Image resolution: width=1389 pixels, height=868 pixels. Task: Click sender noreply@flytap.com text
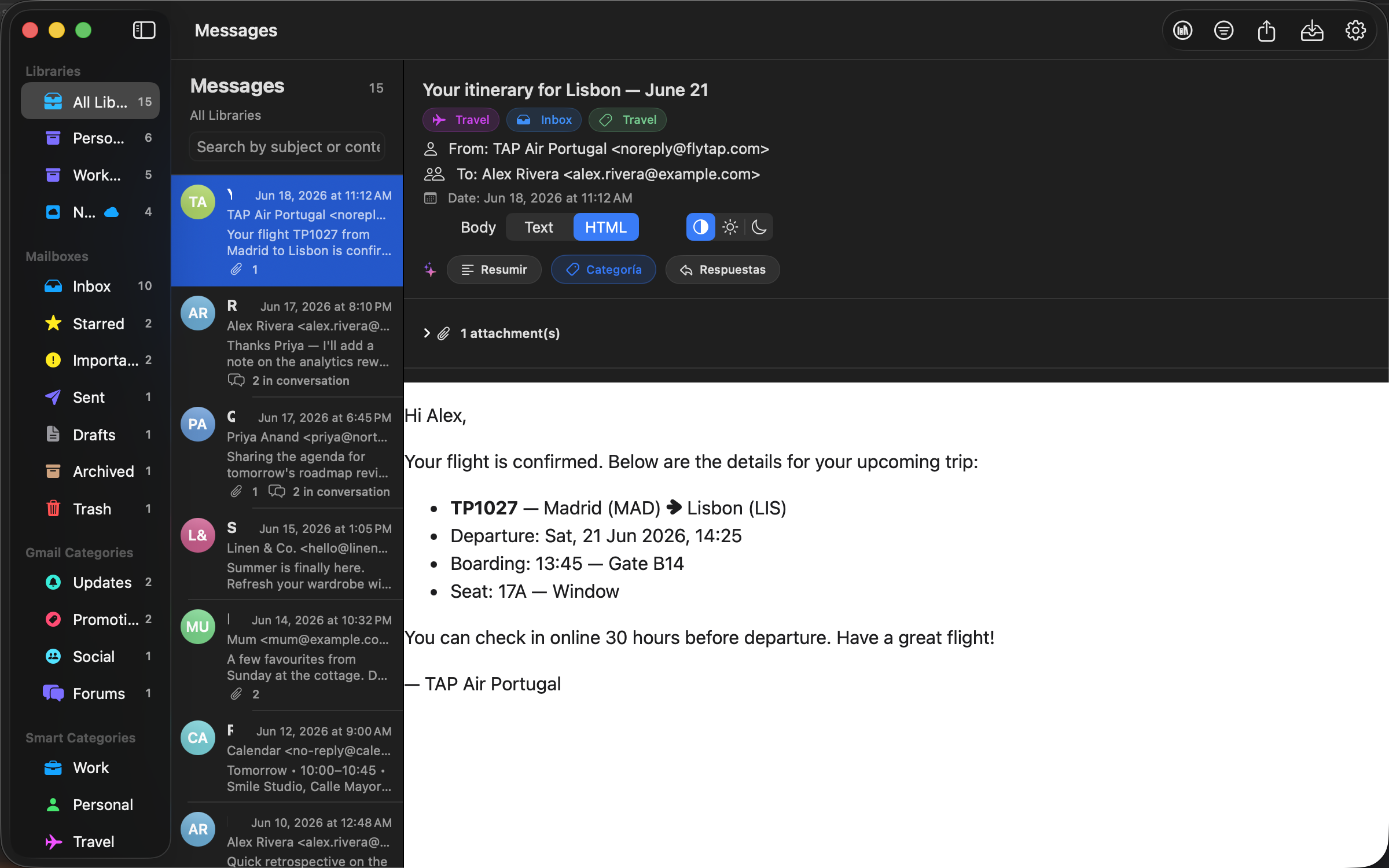click(690, 149)
